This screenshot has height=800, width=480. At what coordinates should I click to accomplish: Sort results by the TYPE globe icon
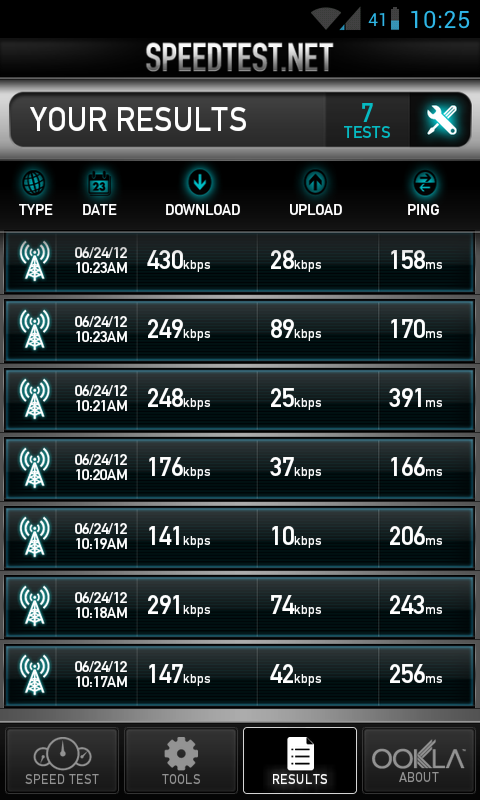point(35,194)
